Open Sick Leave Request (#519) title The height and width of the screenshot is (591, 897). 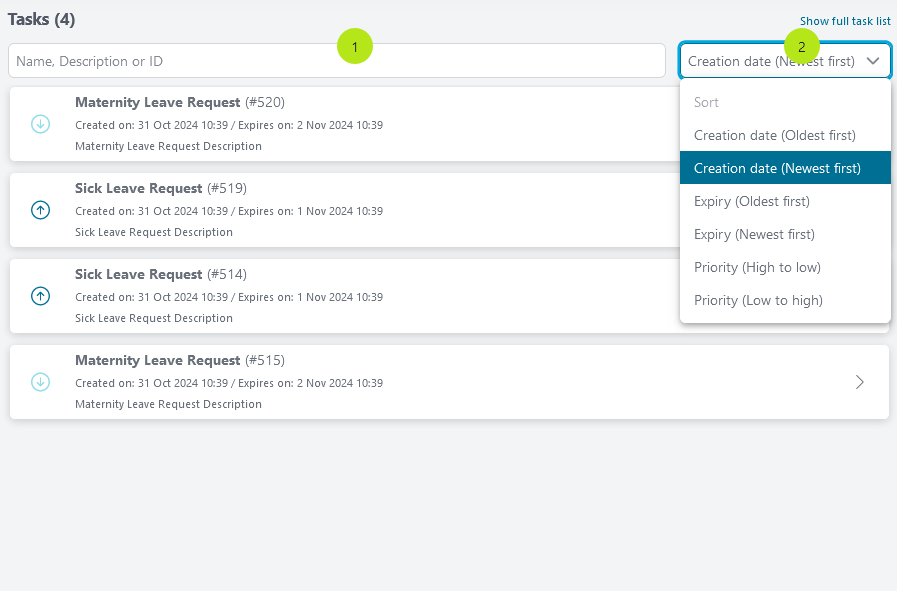tap(161, 188)
